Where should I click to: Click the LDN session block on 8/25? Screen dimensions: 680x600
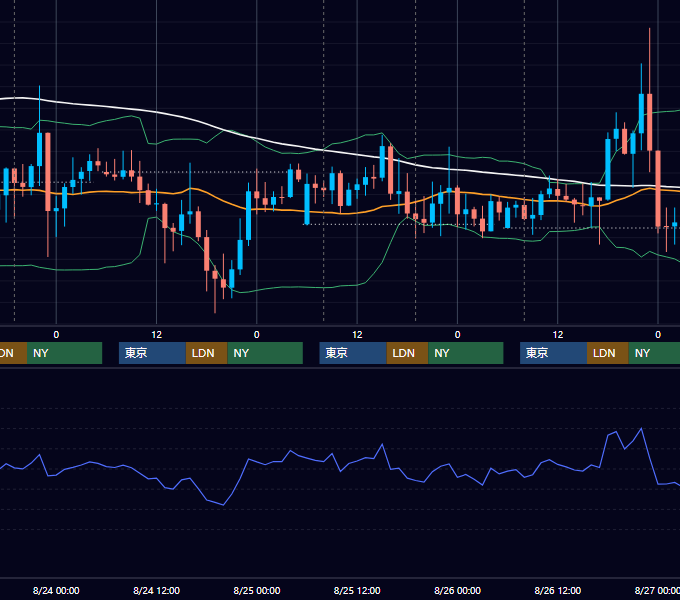(x=407, y=353)
